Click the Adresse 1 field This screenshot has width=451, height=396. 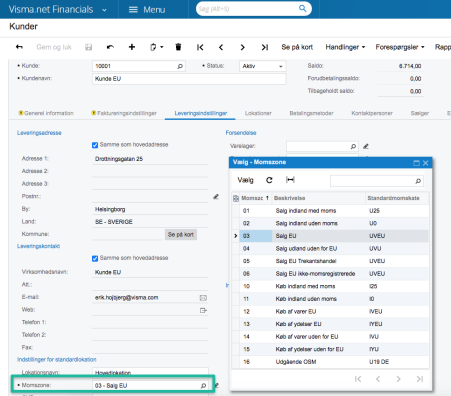150,159
